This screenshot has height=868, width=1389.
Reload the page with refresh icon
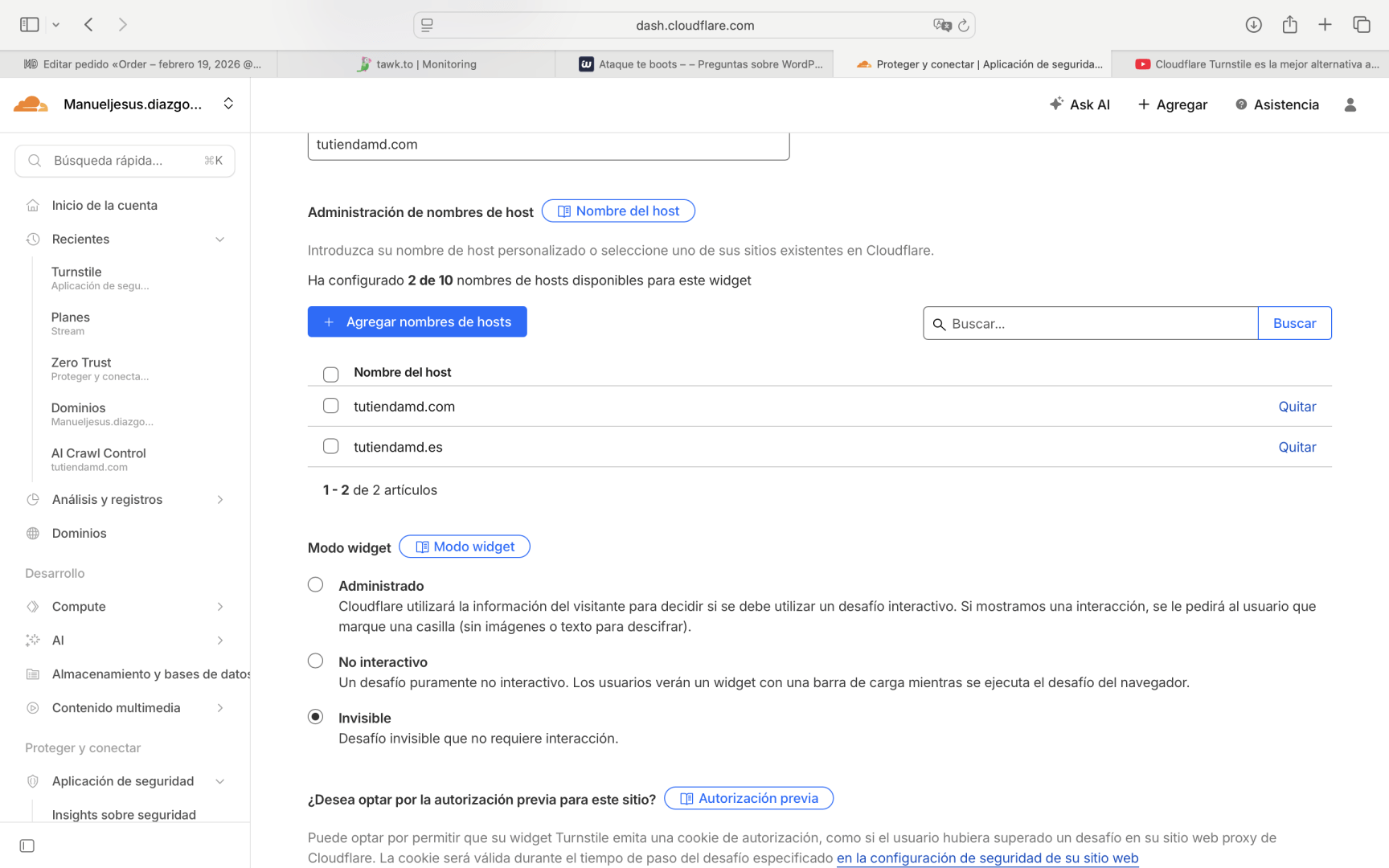tap(963, 26)
